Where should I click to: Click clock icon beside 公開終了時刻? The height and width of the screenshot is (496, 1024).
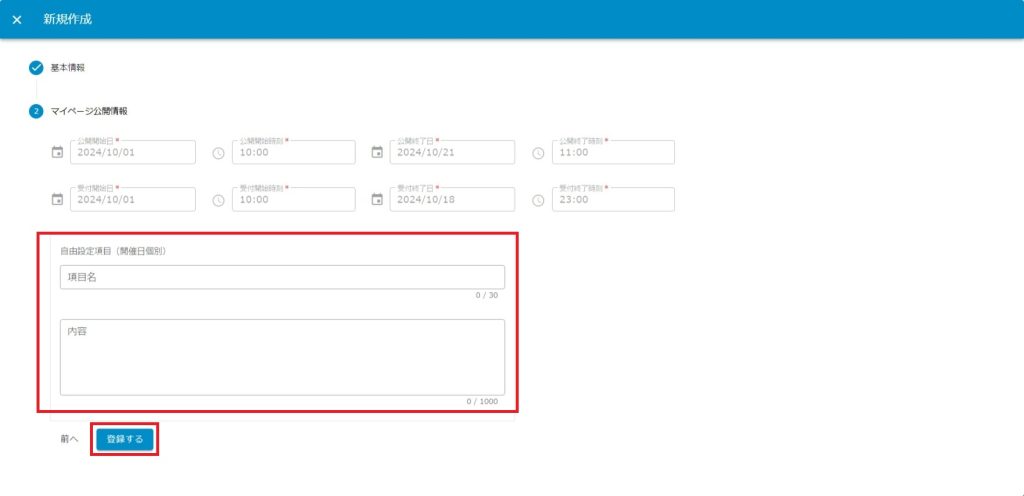tap(538, 153)
